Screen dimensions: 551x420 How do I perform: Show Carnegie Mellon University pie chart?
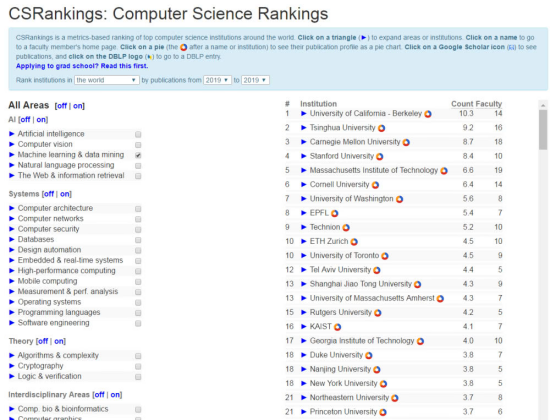click(406, 142)
